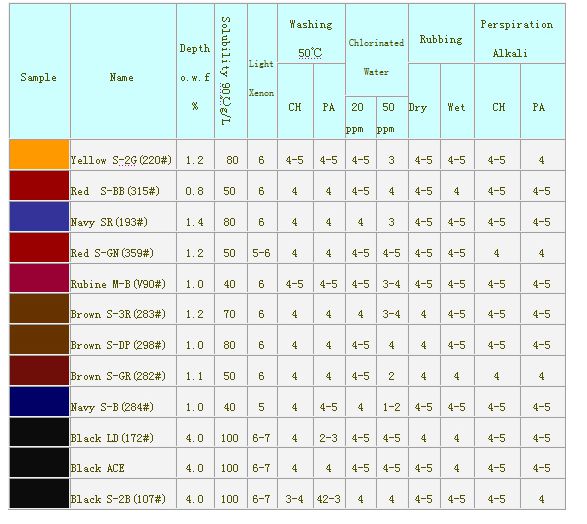Image resolution: width=587 pixels, height=524 pixels.
Task: Click the Navy S-B dark blue swatch
Action: click(39, 402)
